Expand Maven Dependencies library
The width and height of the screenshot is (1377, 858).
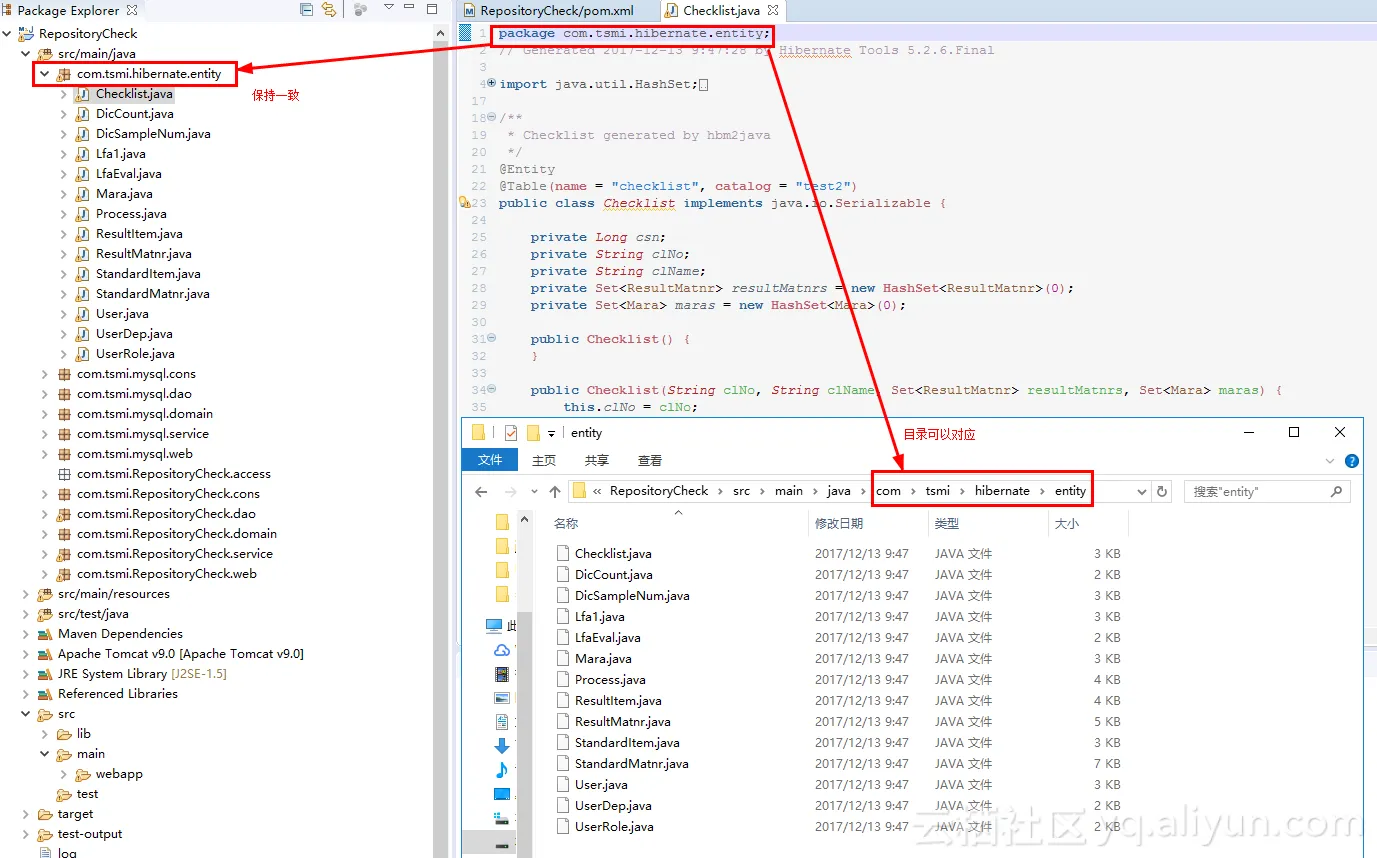[x=26, y=634]
